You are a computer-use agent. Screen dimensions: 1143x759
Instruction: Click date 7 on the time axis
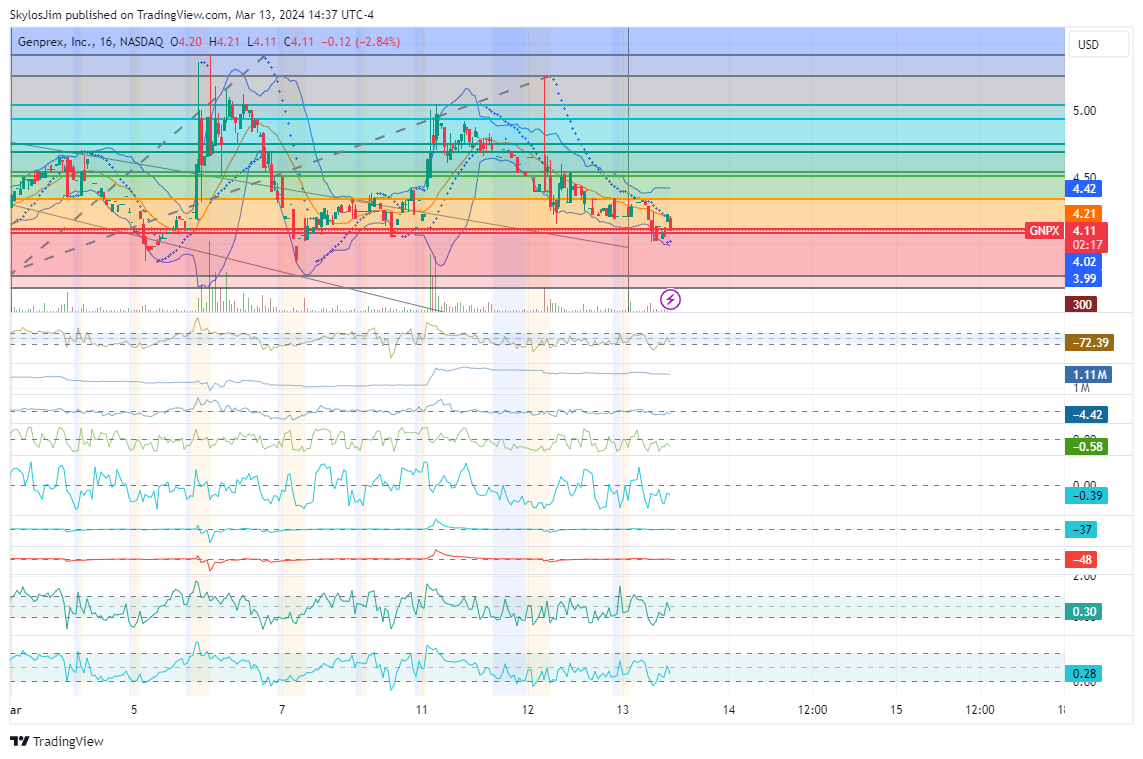point(282,710)
